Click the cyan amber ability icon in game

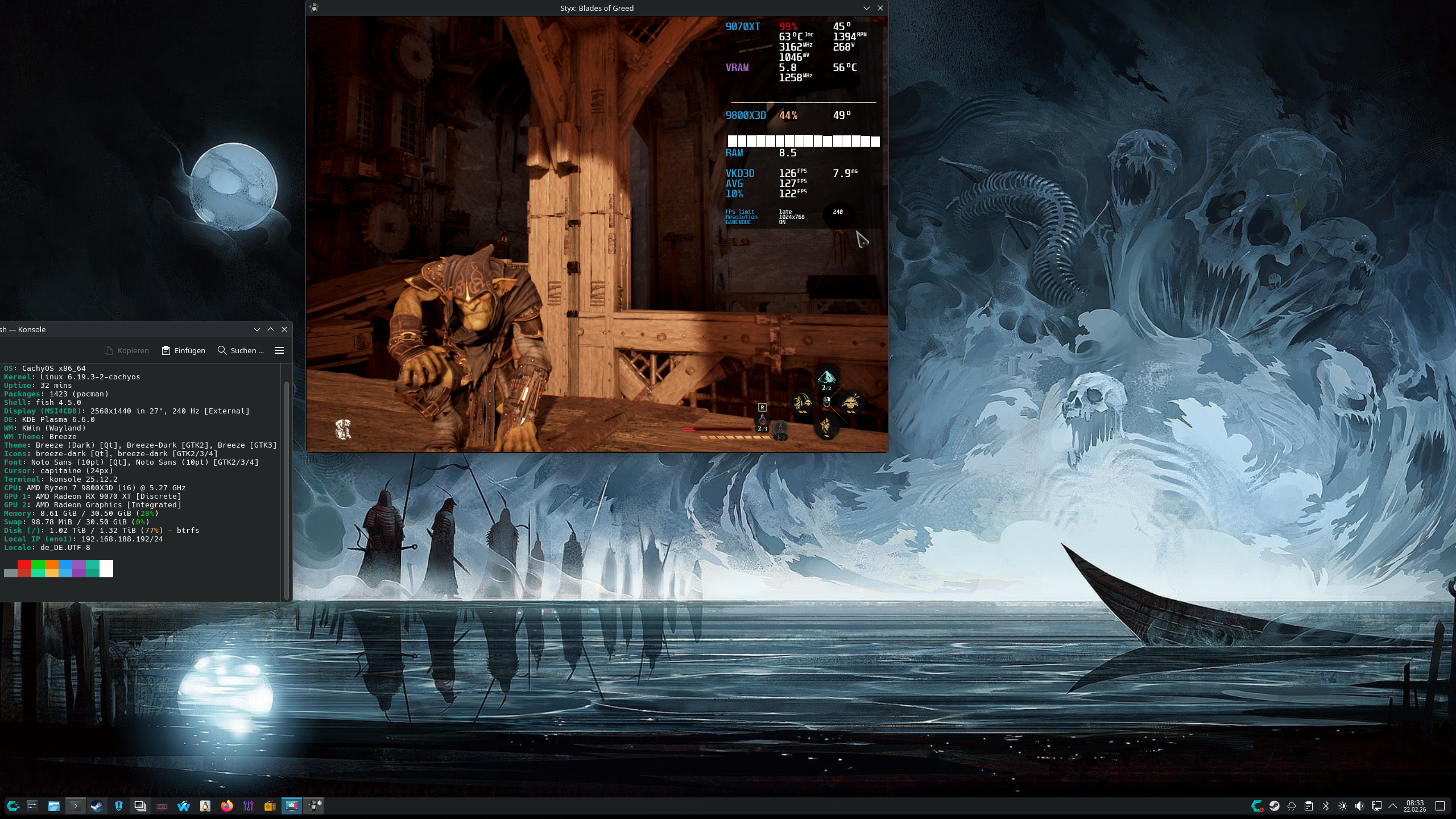[x=826, y=378]
